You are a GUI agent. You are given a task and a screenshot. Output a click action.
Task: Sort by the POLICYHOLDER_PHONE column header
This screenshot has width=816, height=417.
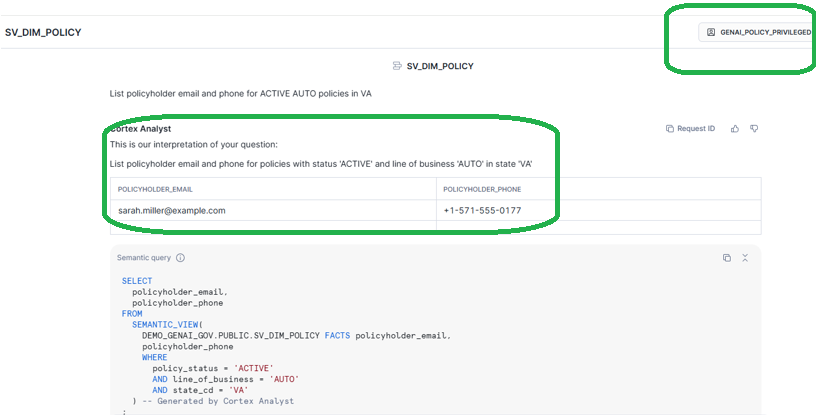482,189
